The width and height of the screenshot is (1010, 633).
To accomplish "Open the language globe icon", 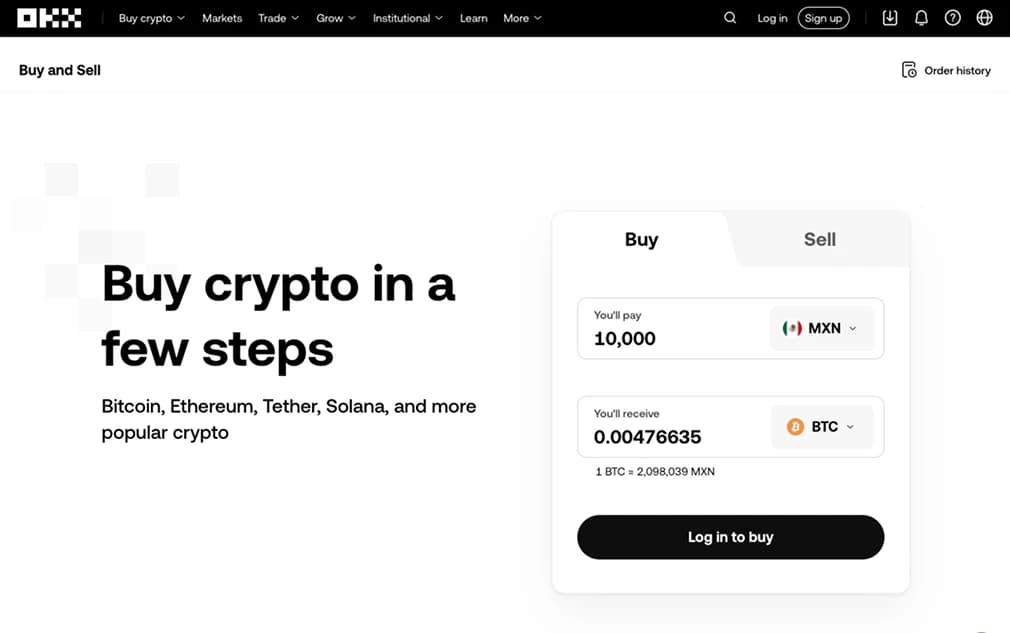I will (984, 18).
